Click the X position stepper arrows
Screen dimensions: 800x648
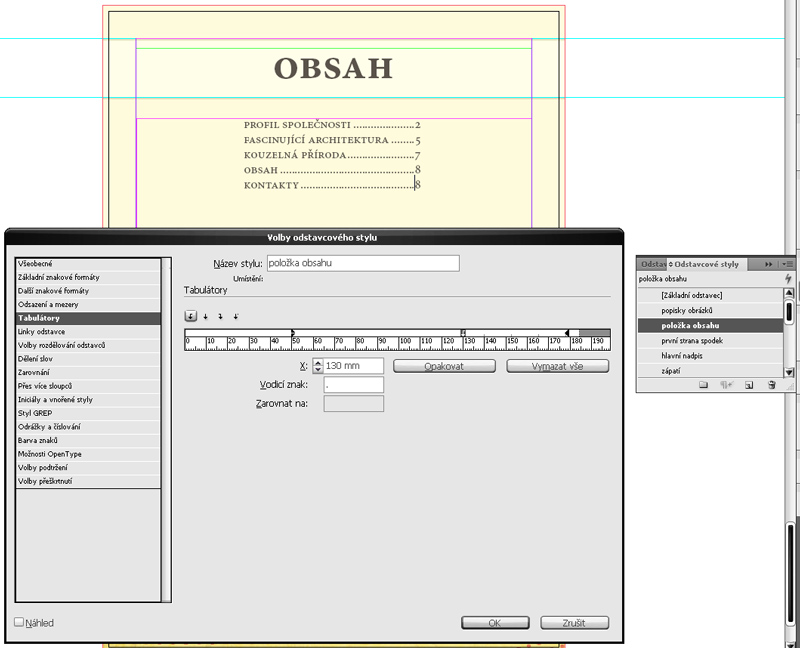point(318,366)
